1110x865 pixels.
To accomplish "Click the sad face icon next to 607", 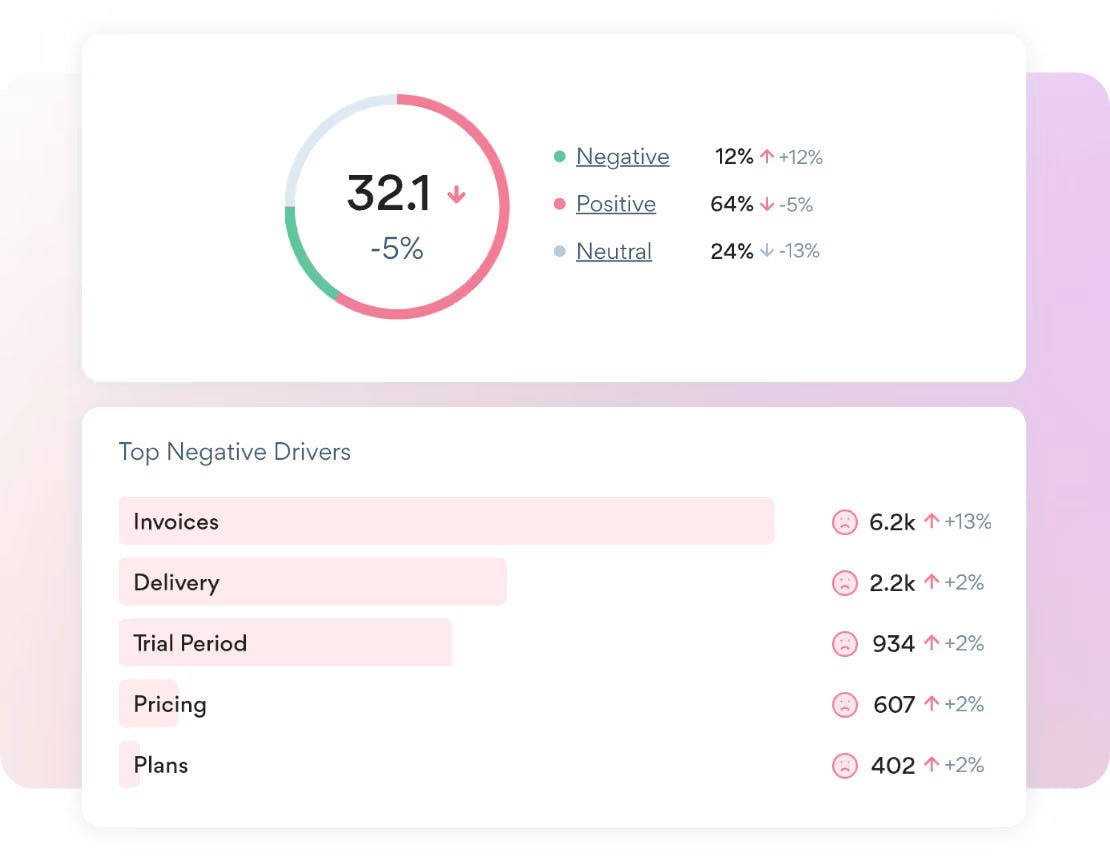I will coord(845,705).
